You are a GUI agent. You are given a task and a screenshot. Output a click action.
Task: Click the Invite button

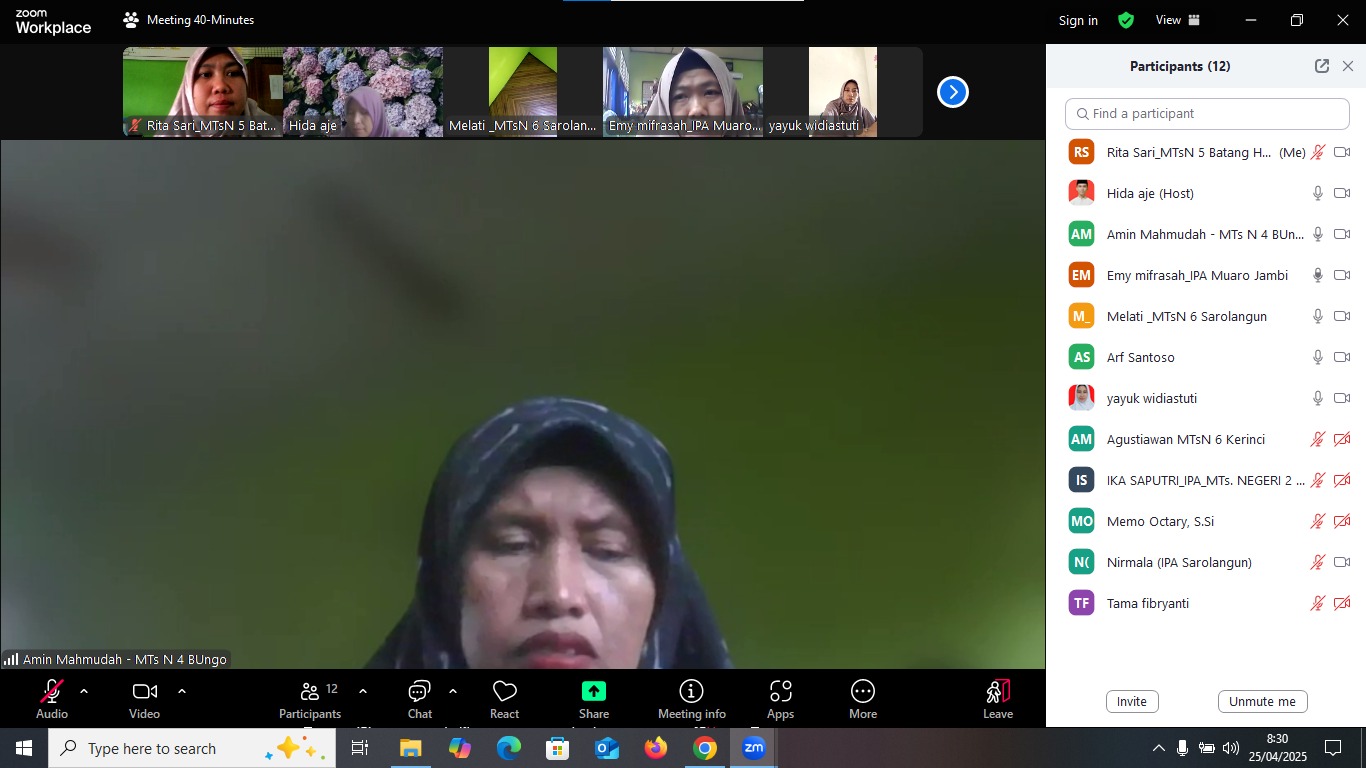pos(1132,701)
